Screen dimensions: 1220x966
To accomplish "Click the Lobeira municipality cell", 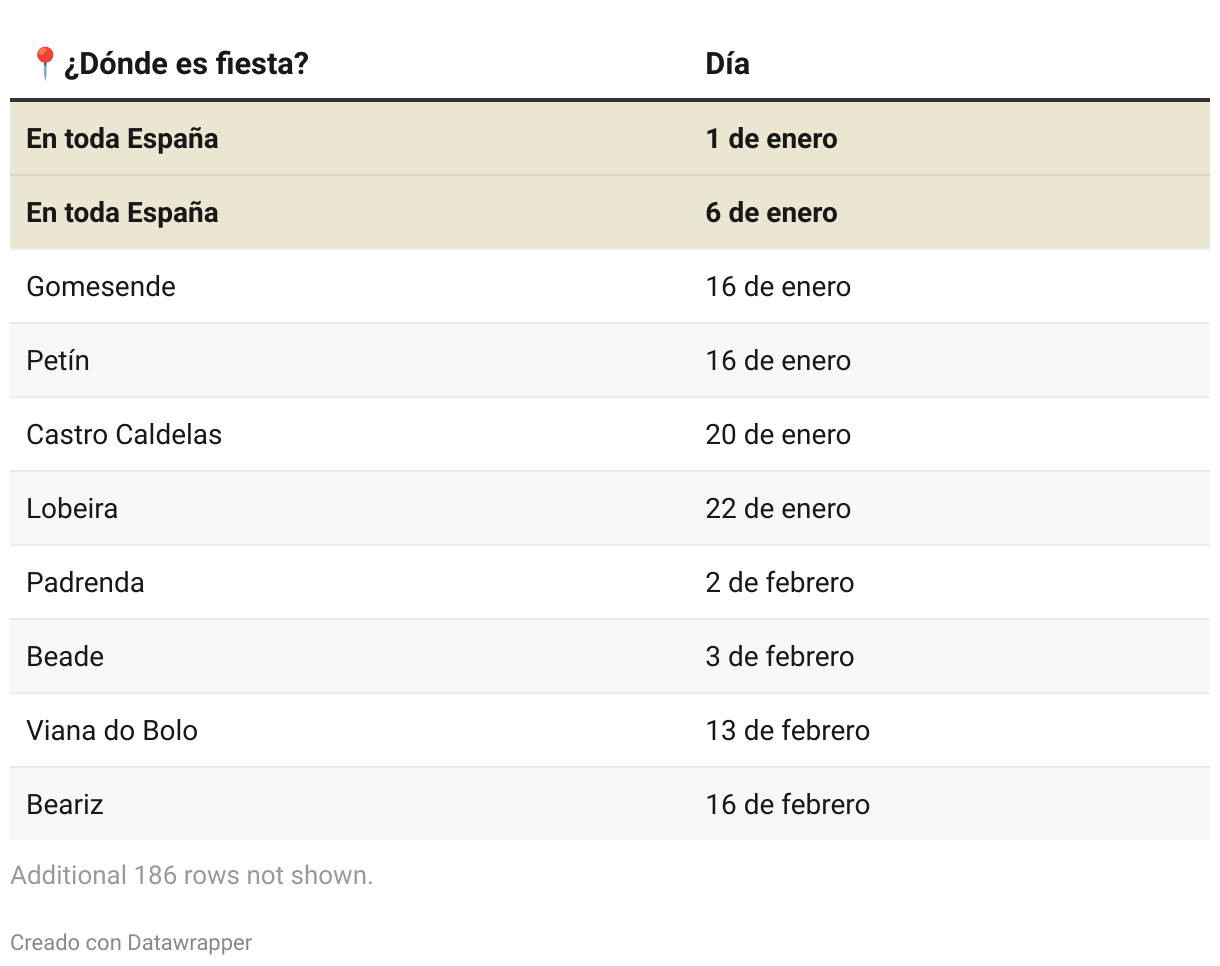I will (x=72, y=508).
